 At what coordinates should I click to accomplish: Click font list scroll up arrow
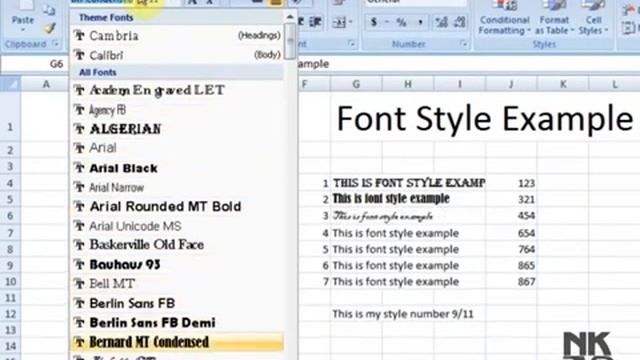pos(290,17)
